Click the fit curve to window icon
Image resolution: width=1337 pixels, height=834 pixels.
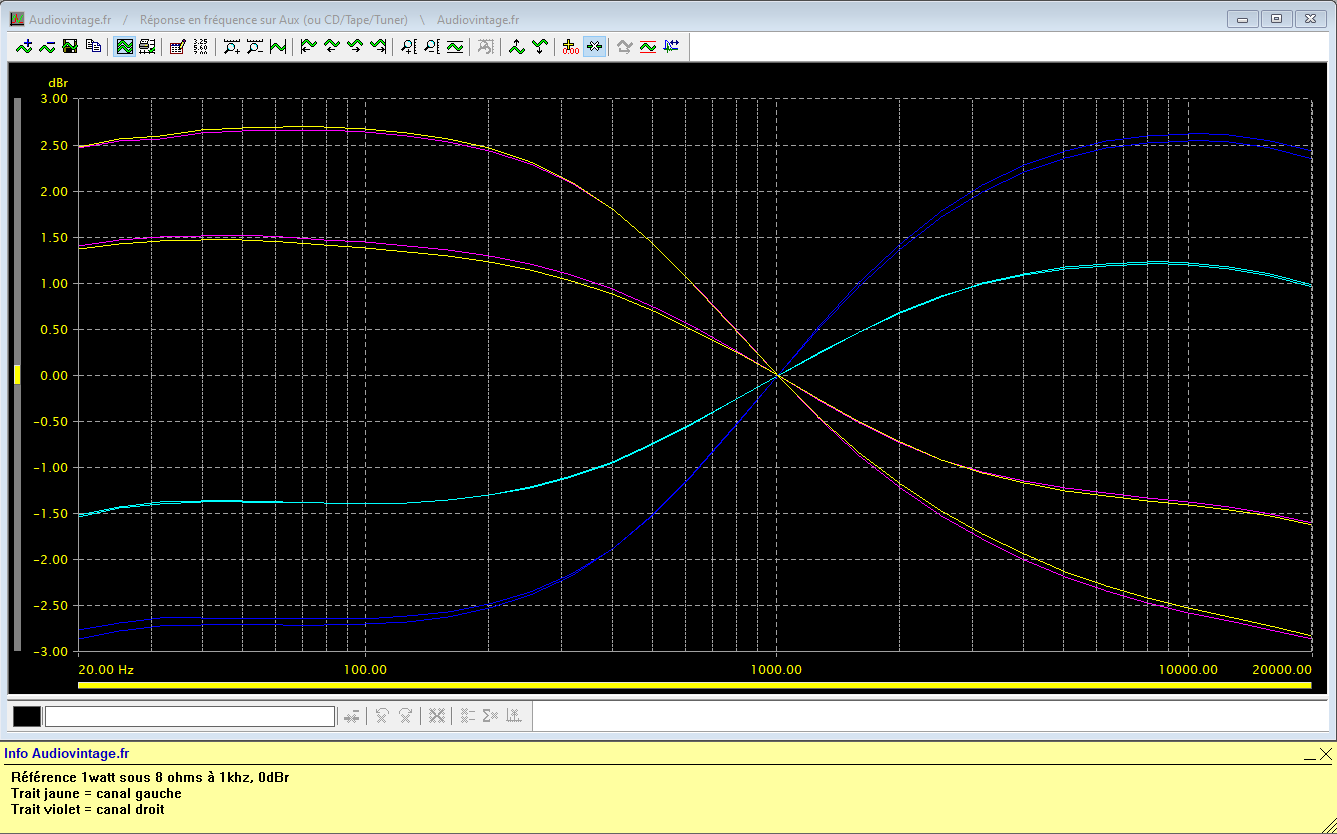point(278,46)
